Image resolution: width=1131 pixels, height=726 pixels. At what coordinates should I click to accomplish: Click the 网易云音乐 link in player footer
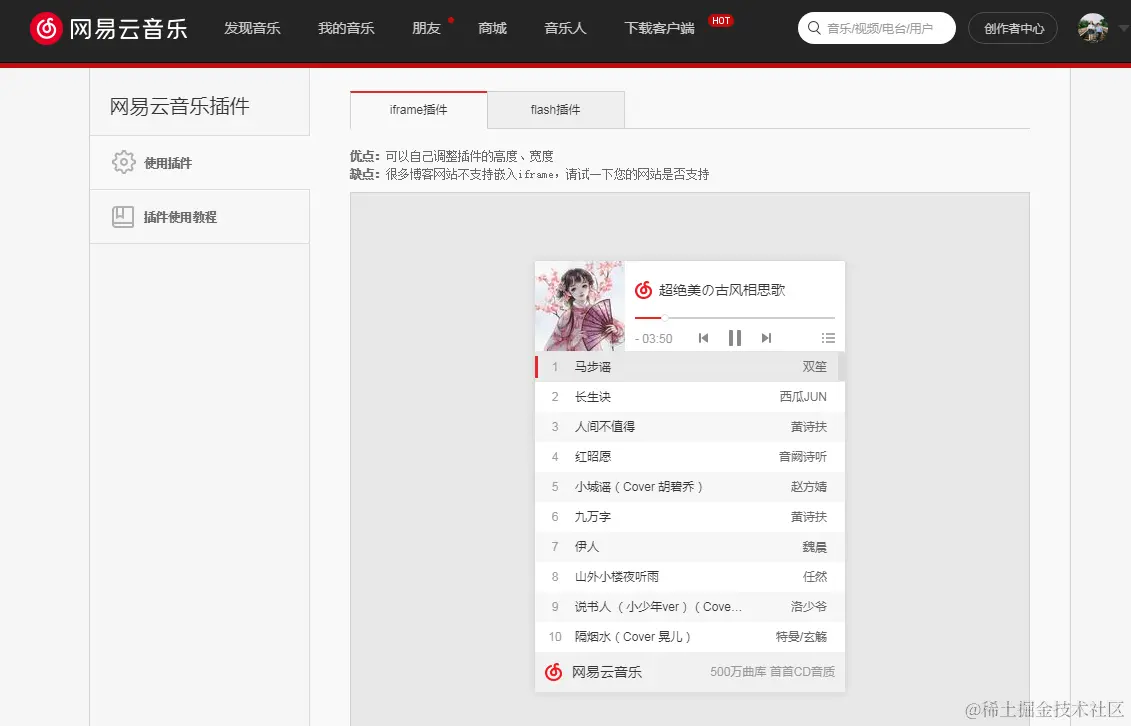(x=607, y=672)
